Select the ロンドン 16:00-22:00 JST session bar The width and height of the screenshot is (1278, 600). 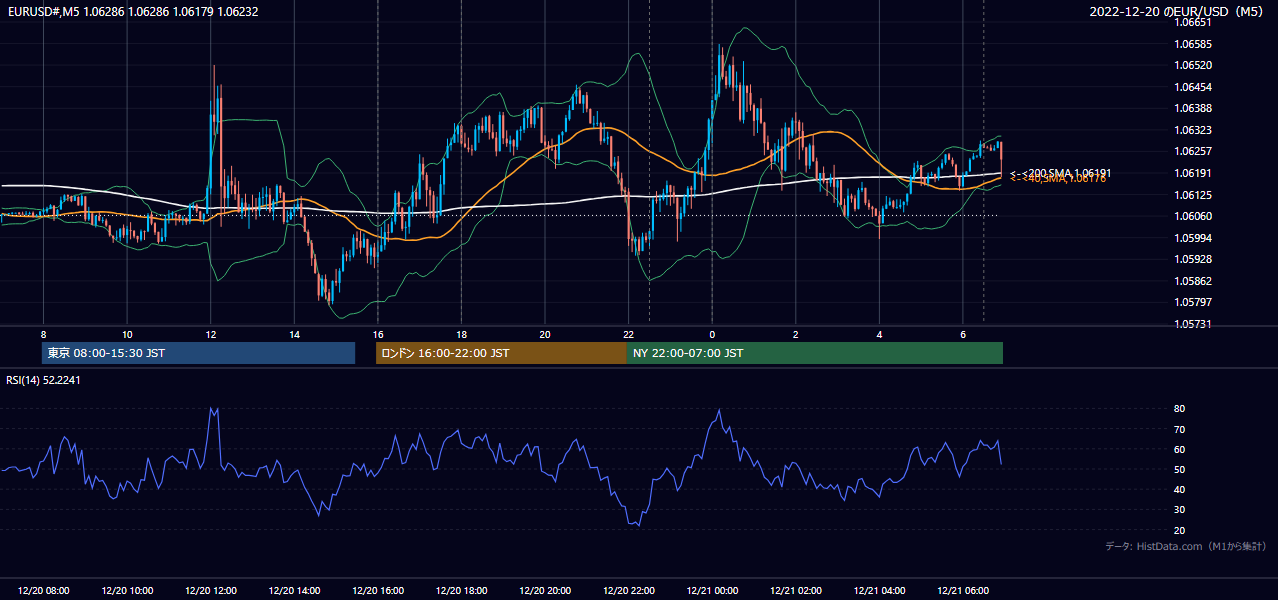pos(501,353)
